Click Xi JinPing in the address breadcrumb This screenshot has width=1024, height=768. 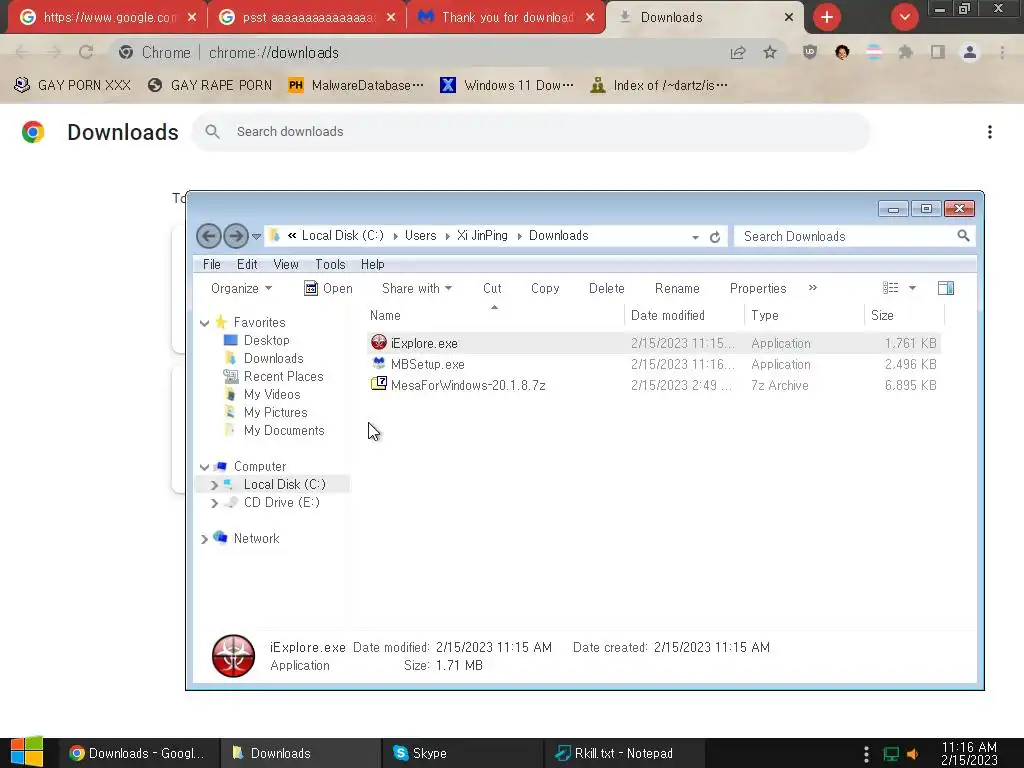coord(482,236)
